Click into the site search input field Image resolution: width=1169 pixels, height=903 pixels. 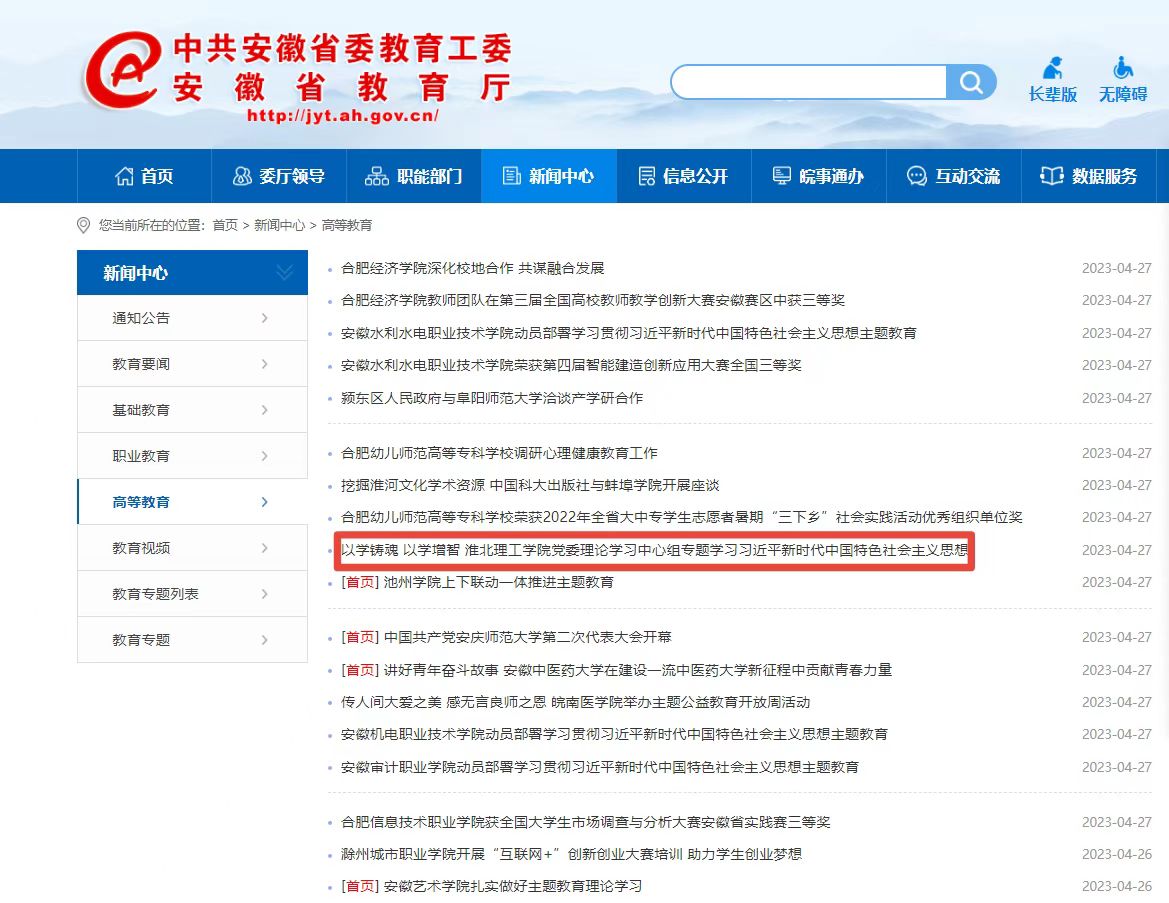coord(808,82)
